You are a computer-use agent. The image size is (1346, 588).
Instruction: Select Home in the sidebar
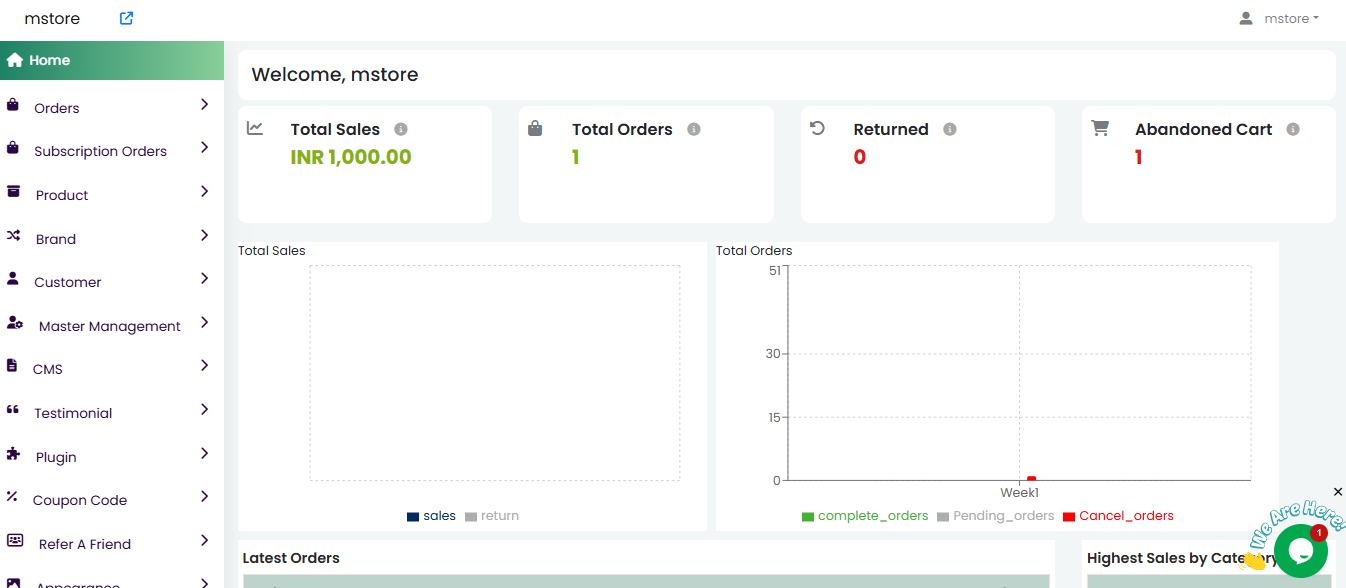click(50, 60)
